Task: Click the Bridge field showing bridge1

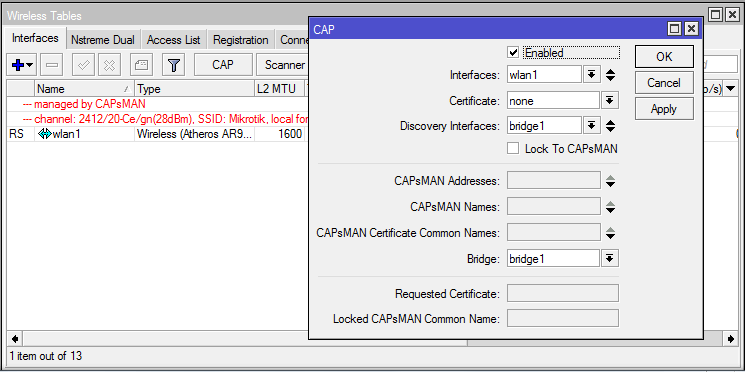Action: pos(554,258)
